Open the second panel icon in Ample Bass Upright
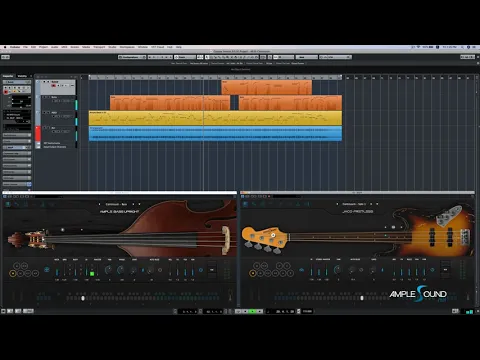The width and height of the screenshot is (480, 360). pyautogui.click(x=16, y=204)
